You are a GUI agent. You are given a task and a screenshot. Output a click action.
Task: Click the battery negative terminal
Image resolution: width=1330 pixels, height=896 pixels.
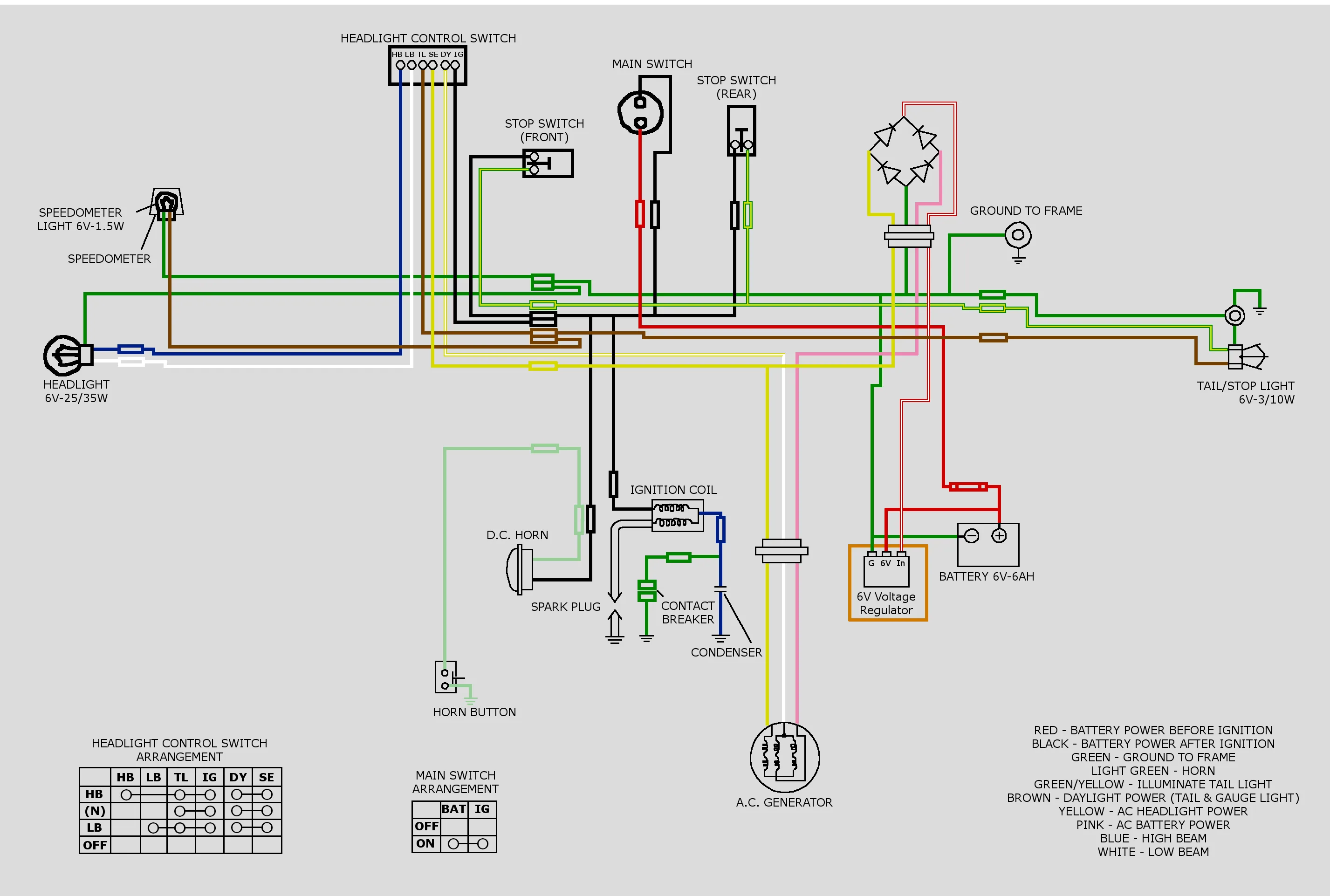(971, 535)
